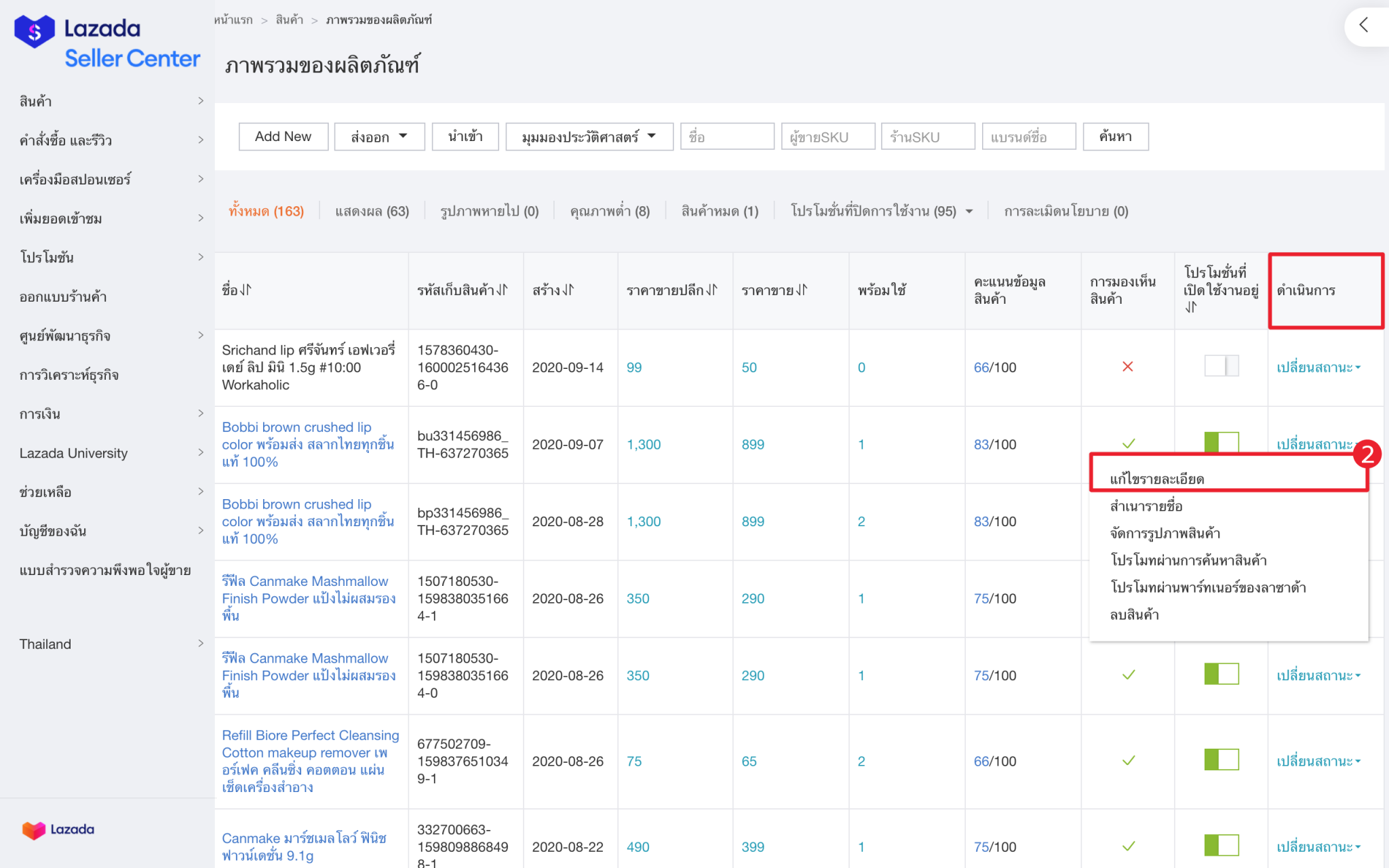Click the Lazada heart logo in sidebar footer
The image size is (1389, 868).
(x=58, y=829)
